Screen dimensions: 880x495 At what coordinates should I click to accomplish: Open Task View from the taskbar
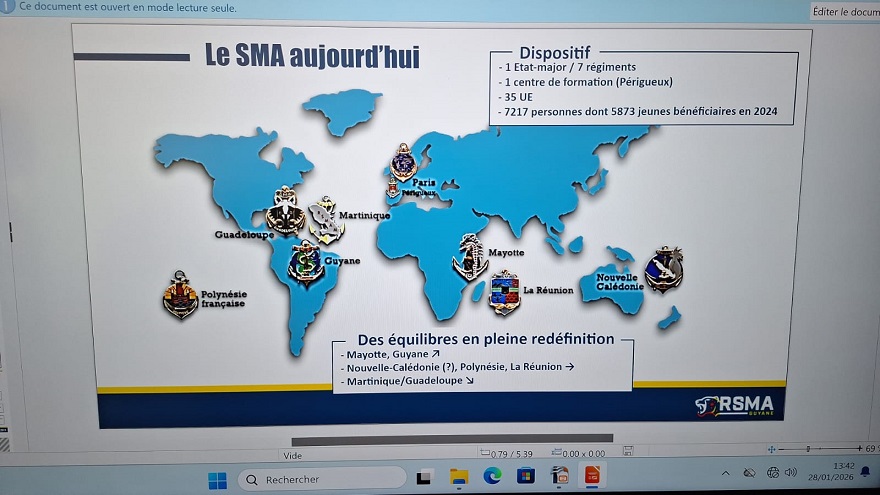pyautogui.click(x=424, y=478)
